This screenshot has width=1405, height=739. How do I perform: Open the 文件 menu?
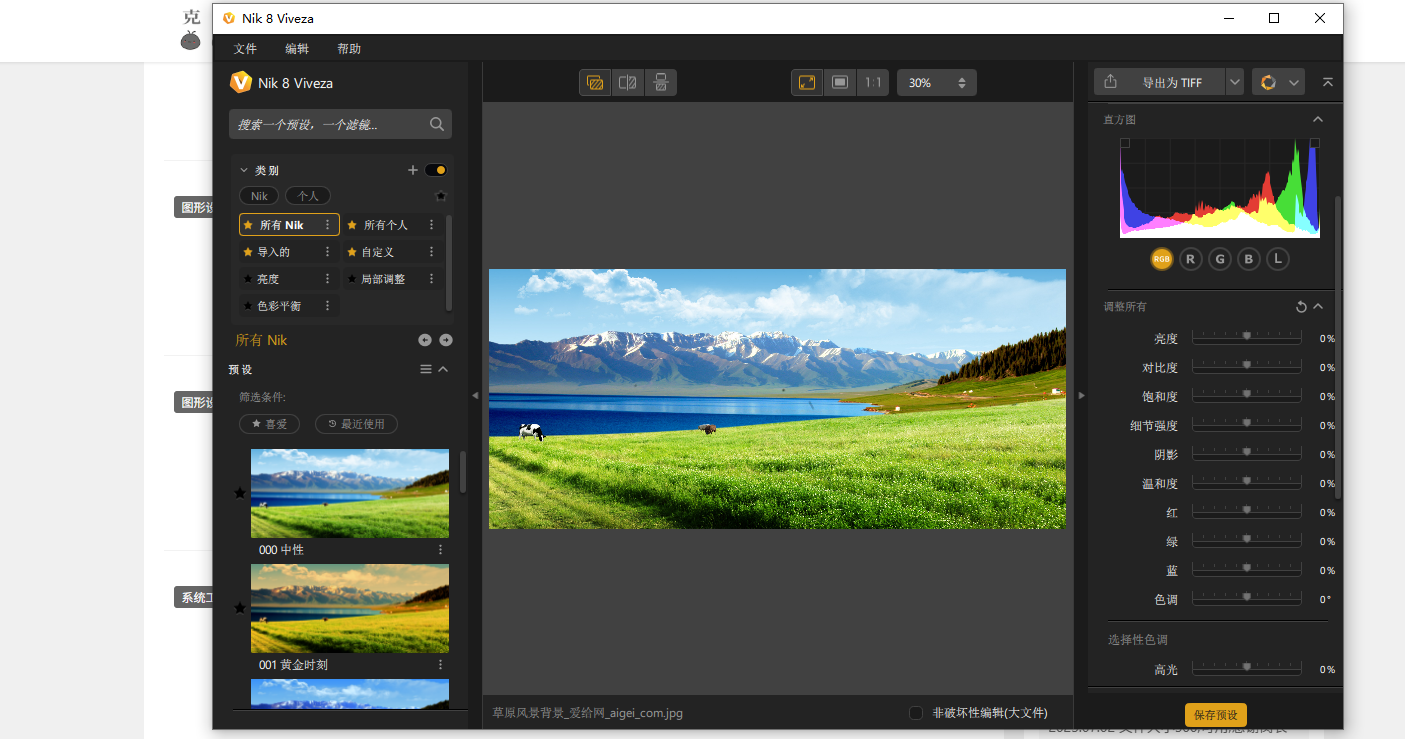point(245,49)
